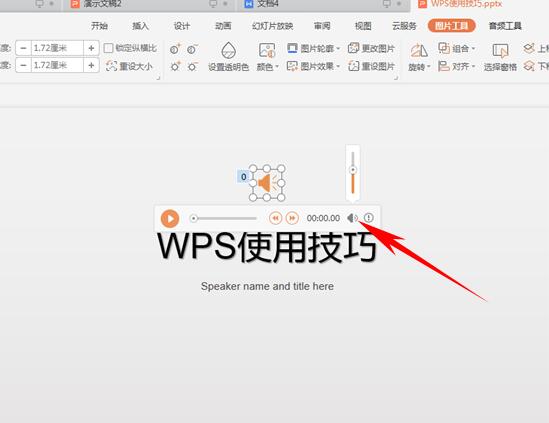Click the 设置透明色 droplet icon
The width and height of the screenshot is (549, 423).
tap(228, 50)
